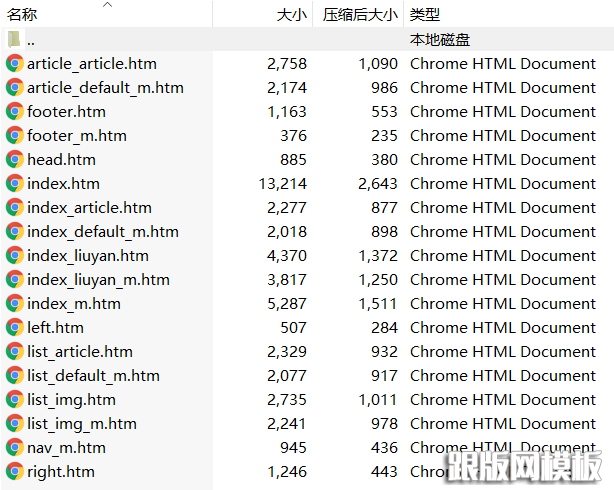Click the 类型 type column header
Screen dimensions: 614x490
(425, 15)
